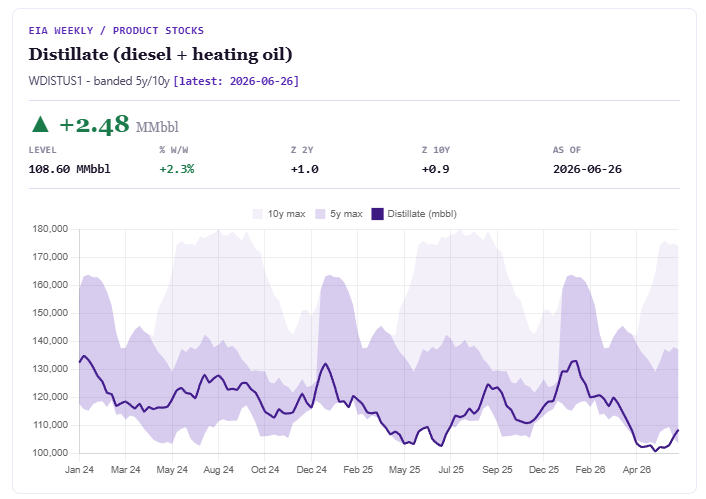The height and width of the screenshot is (499, 706).
Task: Click the Z 2Y column header
Action: [302, 150]
